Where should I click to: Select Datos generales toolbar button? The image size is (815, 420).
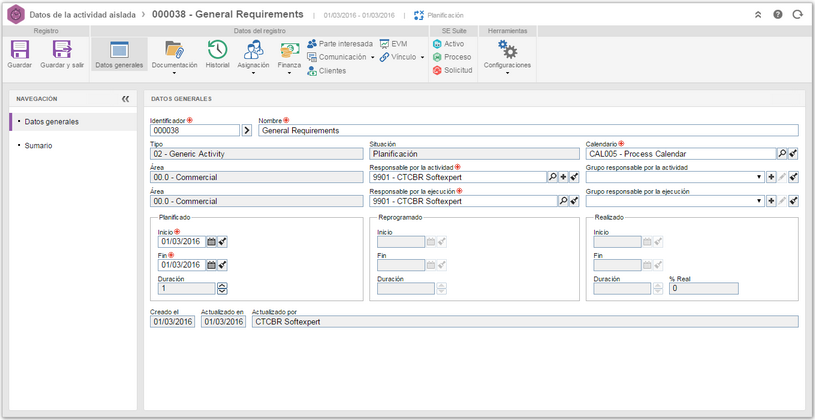(119, 55)
